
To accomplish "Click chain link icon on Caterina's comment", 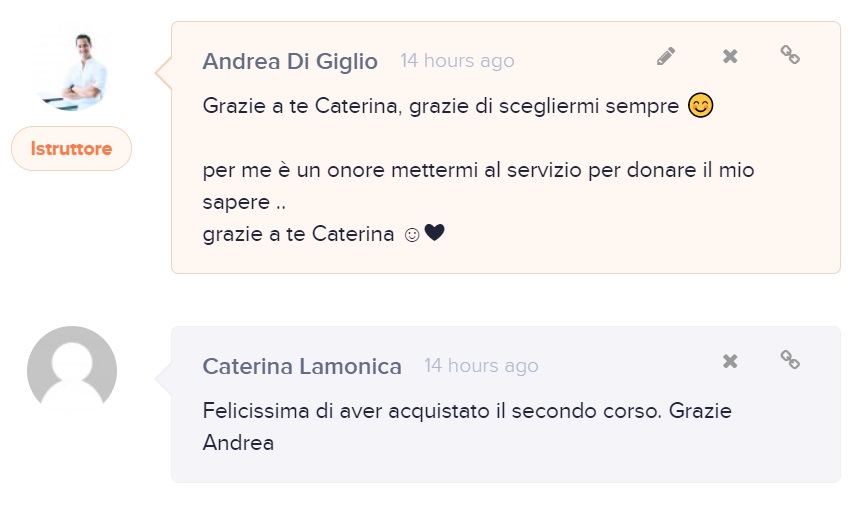I will [790, 360].
